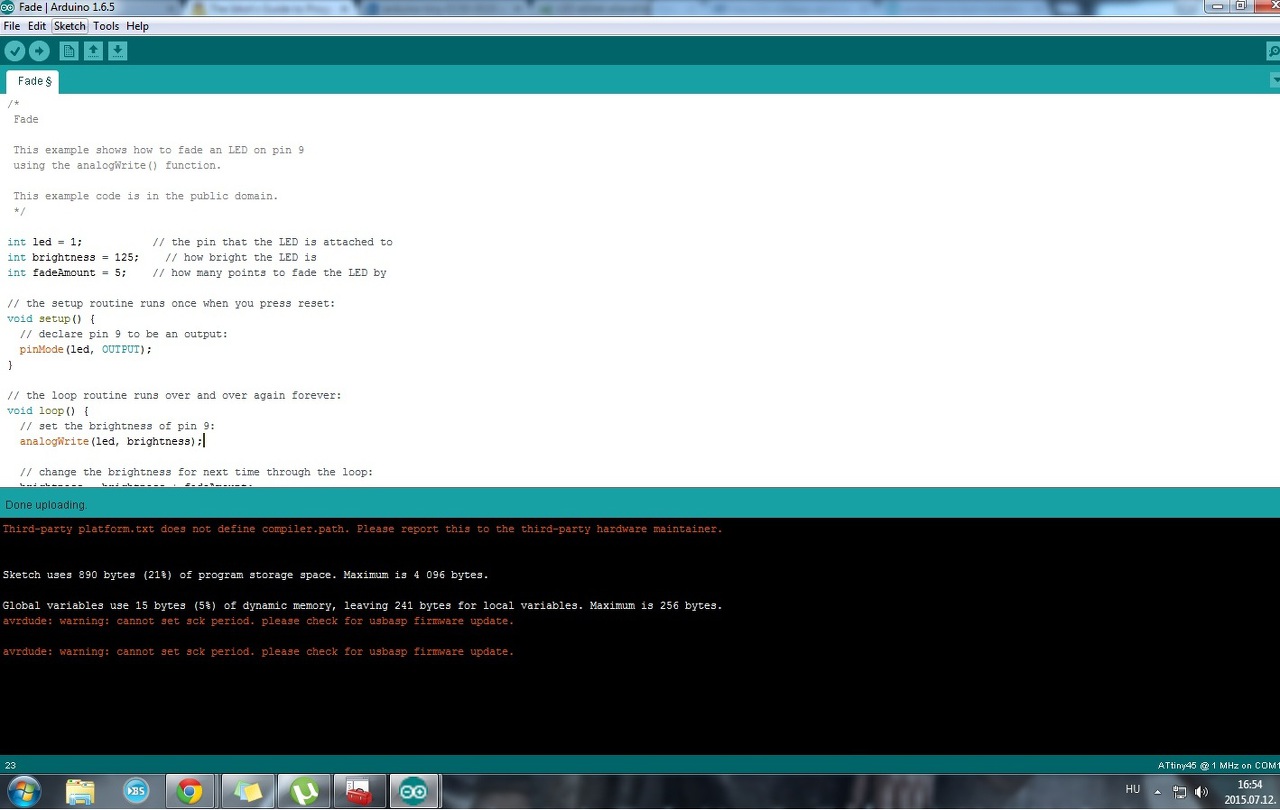Open the volume control in the system tray
This screenshot has height=810, width=1280.
tap(1201, 792)
